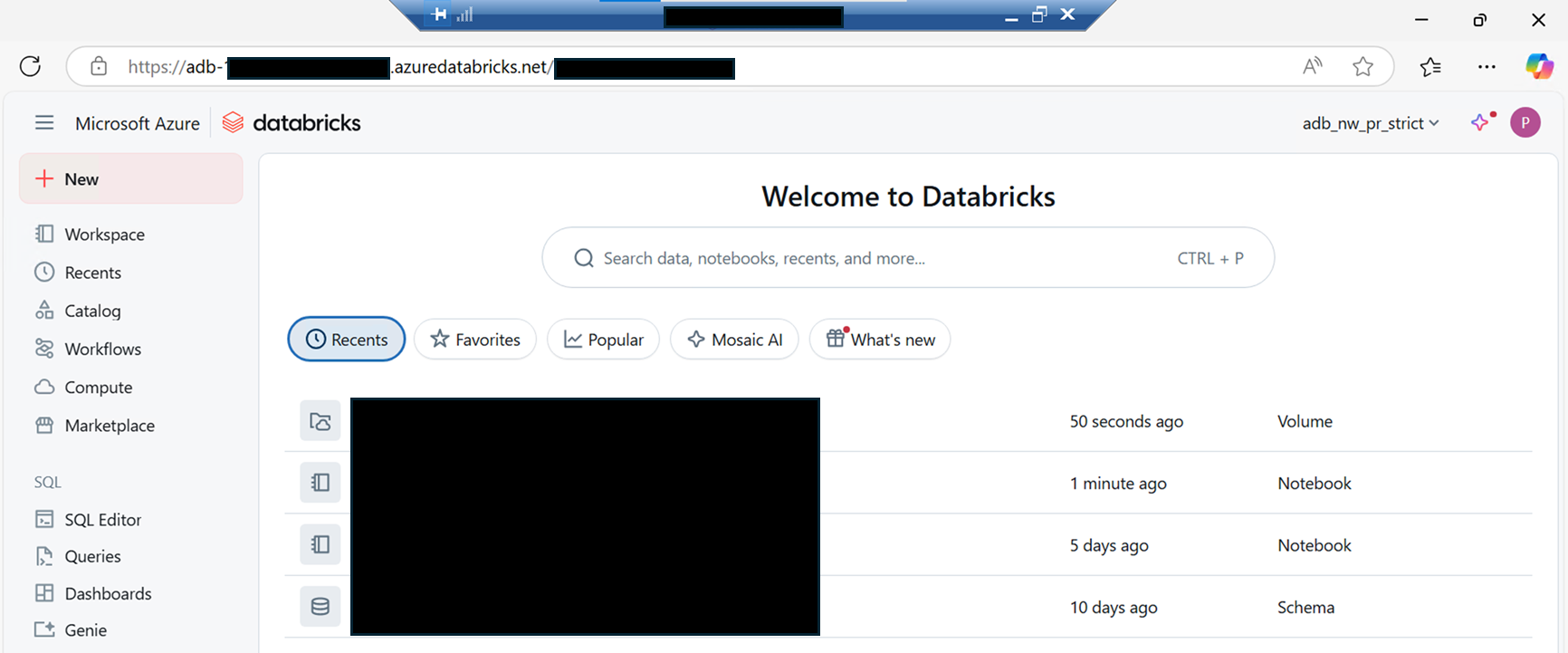Click the 'Schema' type label
This screenshot has height=653, width=1568.
point(1305,607)
